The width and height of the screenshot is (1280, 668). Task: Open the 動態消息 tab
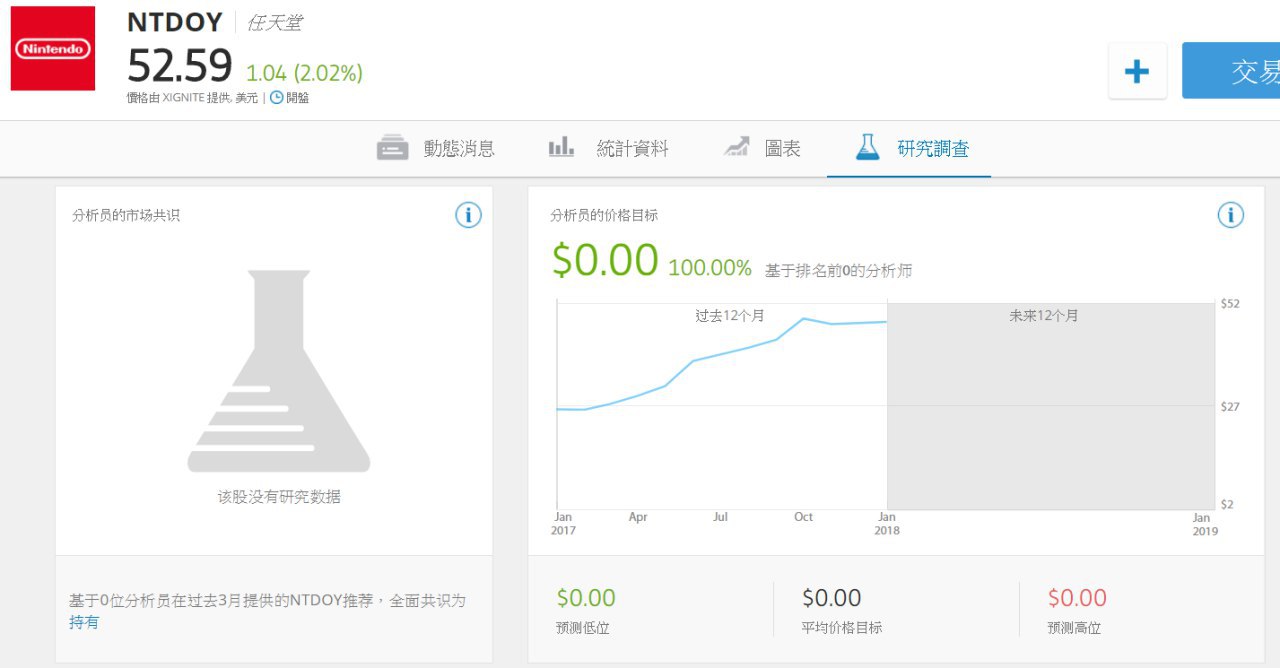(436, 148)
